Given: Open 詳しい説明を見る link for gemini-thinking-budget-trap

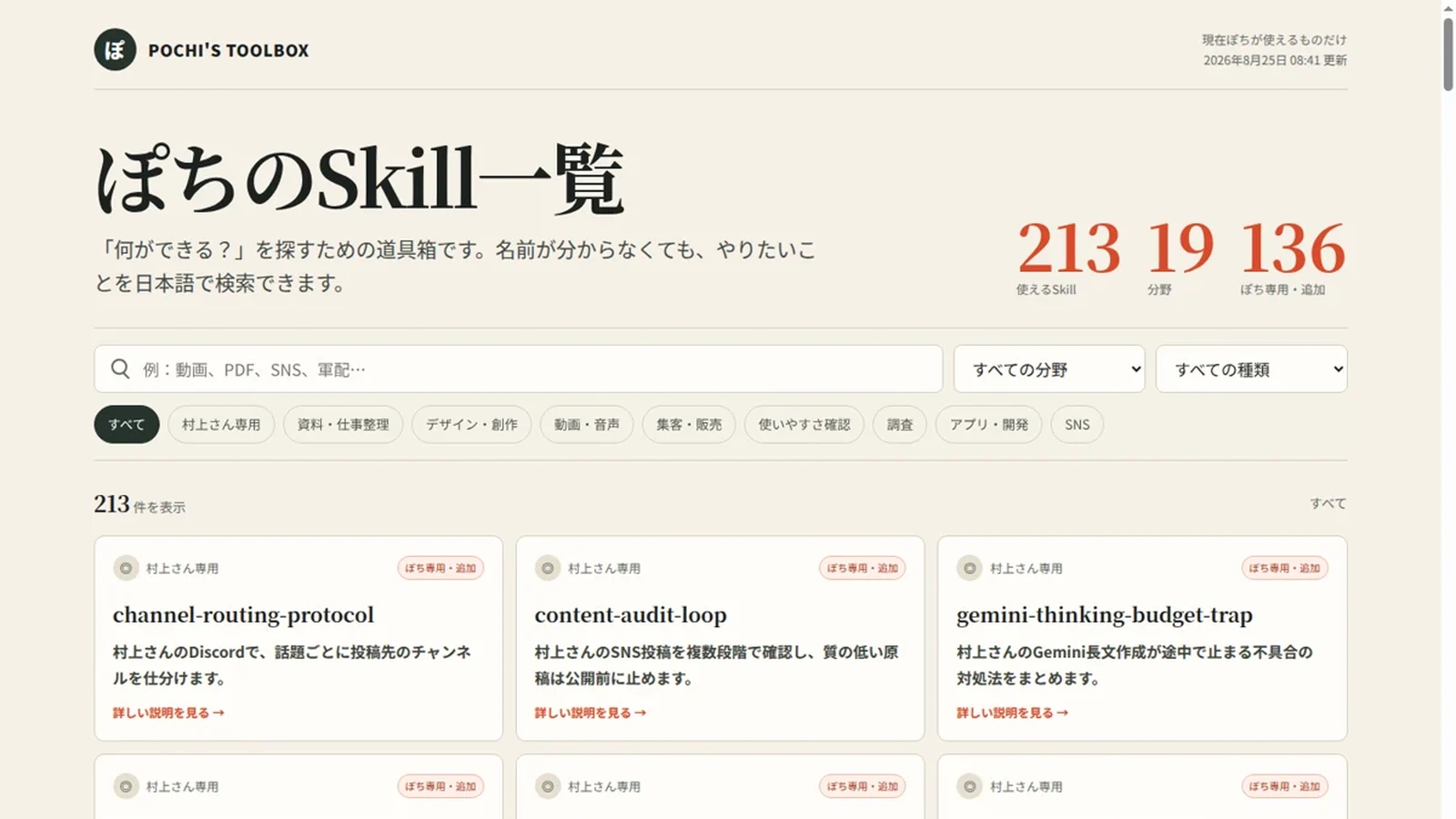Looking at the screenshot, I should (x=1013, y=713).
